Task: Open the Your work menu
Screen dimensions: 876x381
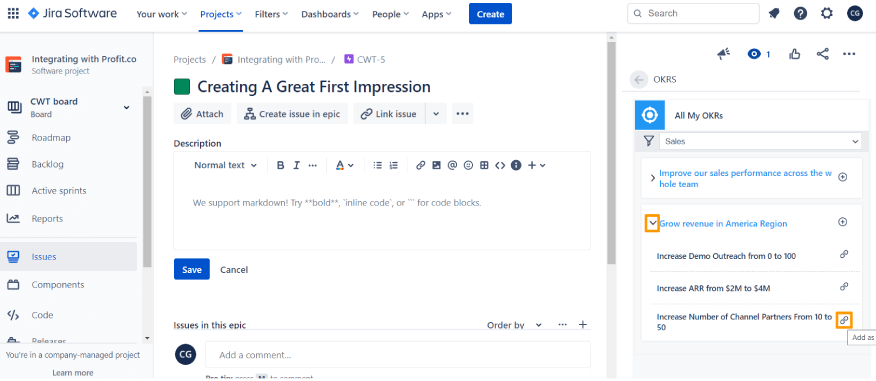Action: coord(161,14)
